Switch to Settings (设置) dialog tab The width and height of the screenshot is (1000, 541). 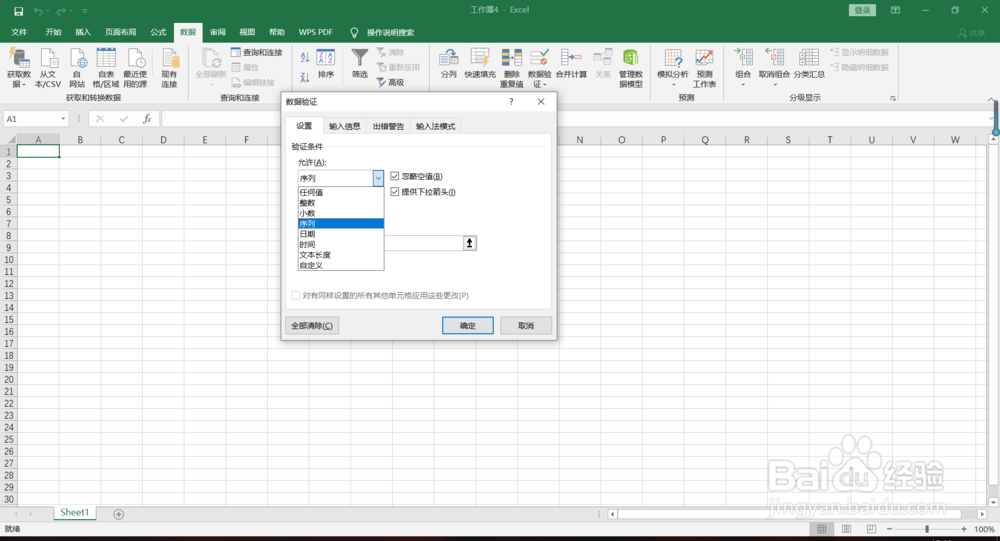coord(304,126)
